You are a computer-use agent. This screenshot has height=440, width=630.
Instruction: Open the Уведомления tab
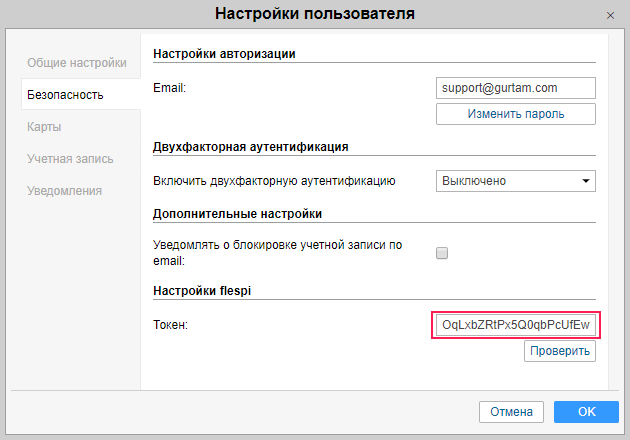pos(67,190)
